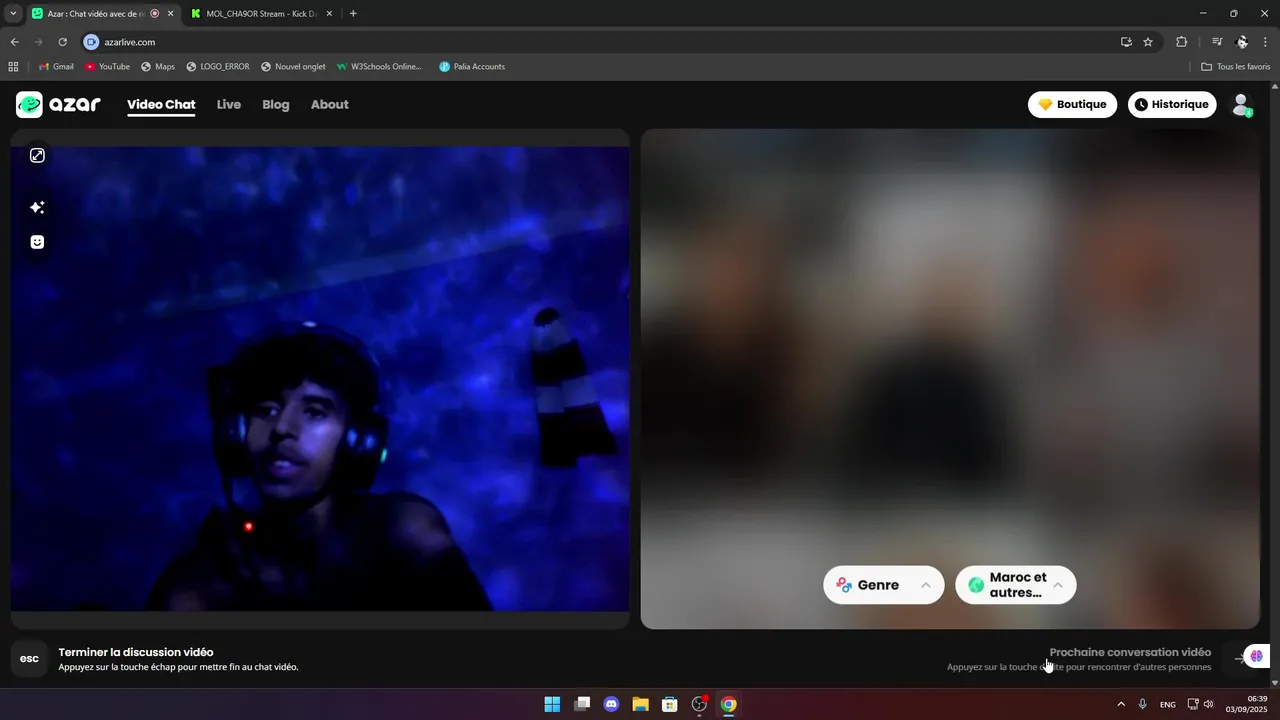Open the Gmail bookmark

tap(56, 67)
